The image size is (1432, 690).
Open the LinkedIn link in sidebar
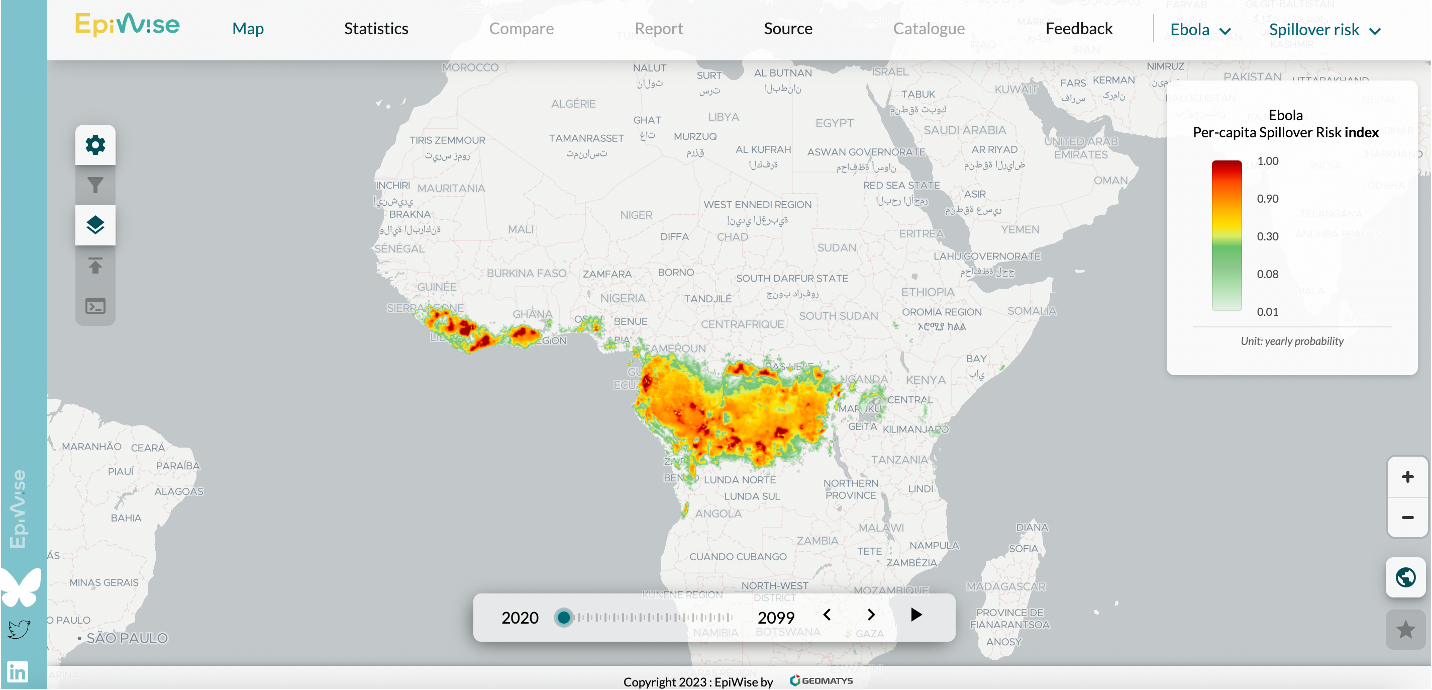click(x=18, y=671)
